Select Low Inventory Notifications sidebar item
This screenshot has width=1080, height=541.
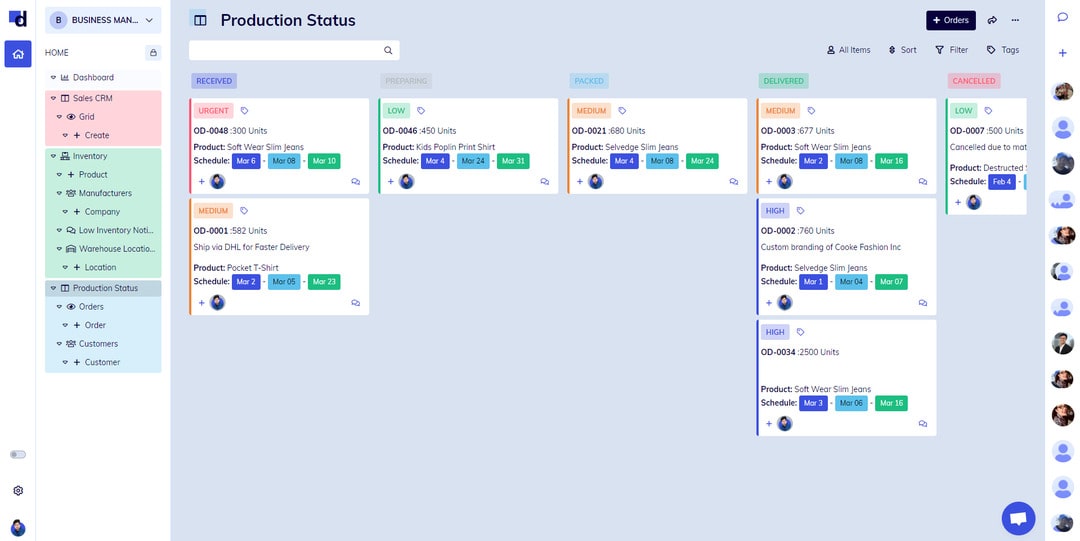[115, 230]
